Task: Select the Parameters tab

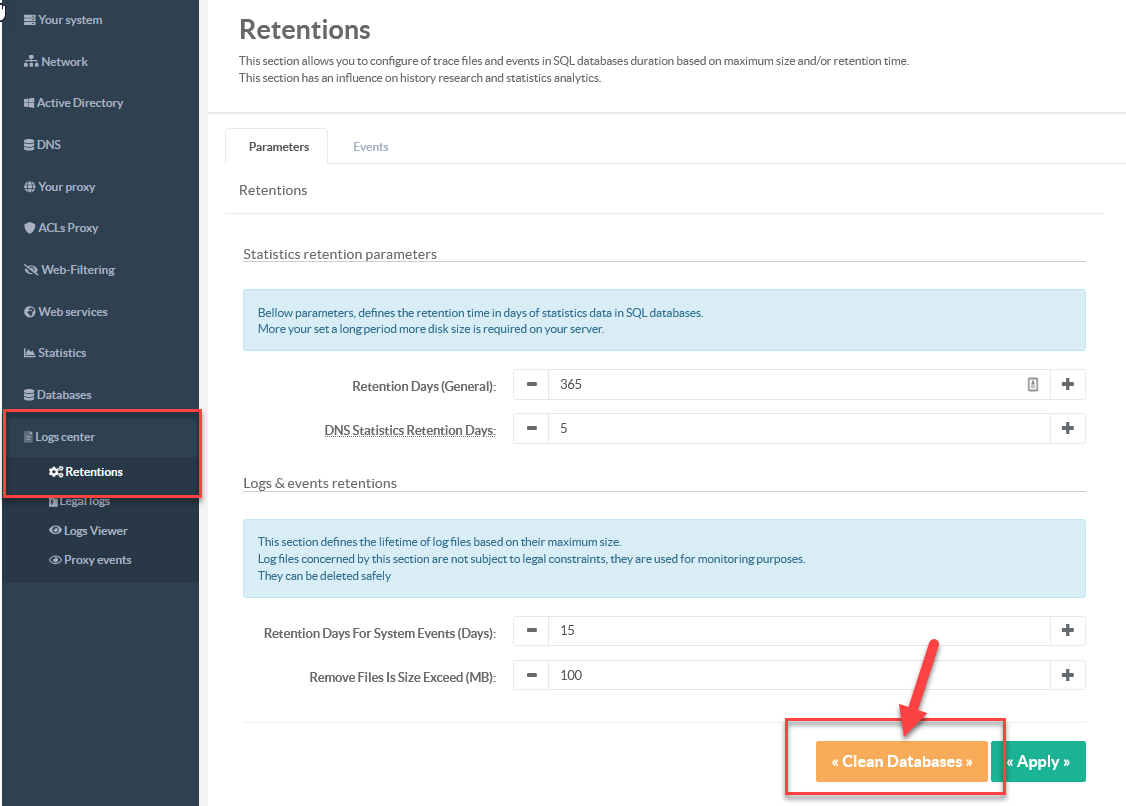Action: [278, 147]
